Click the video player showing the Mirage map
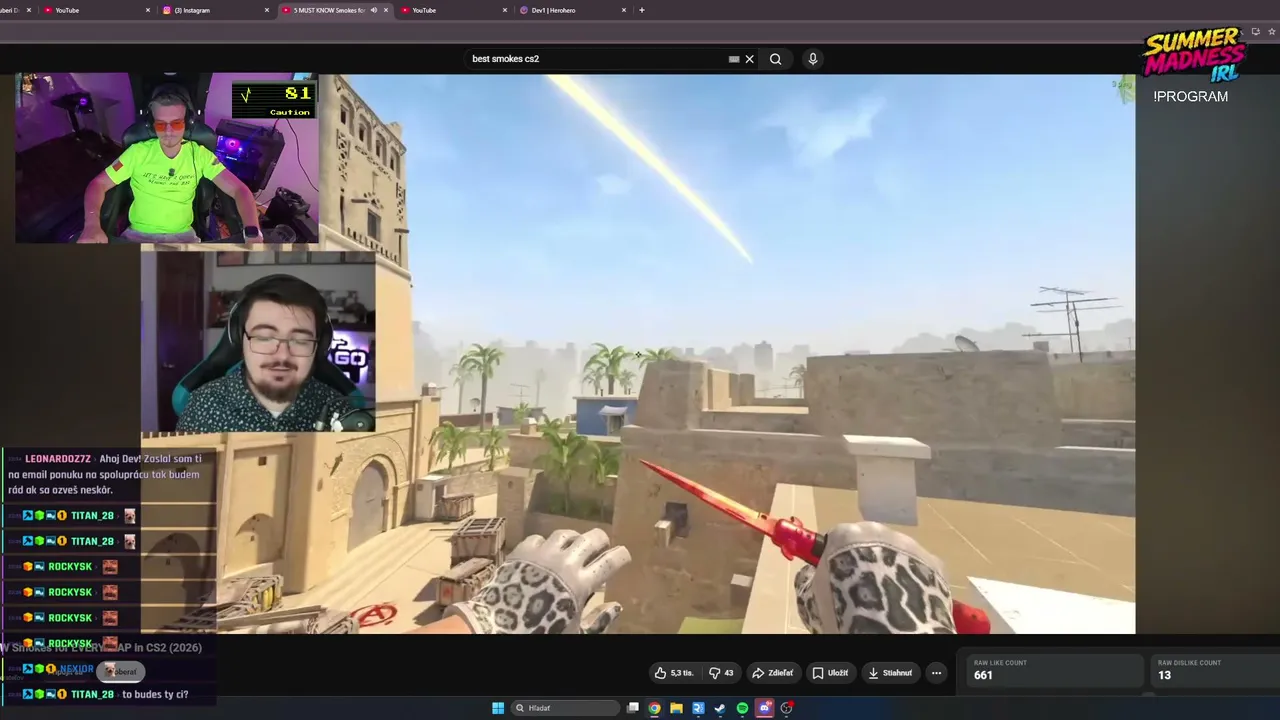 [638, 354]
